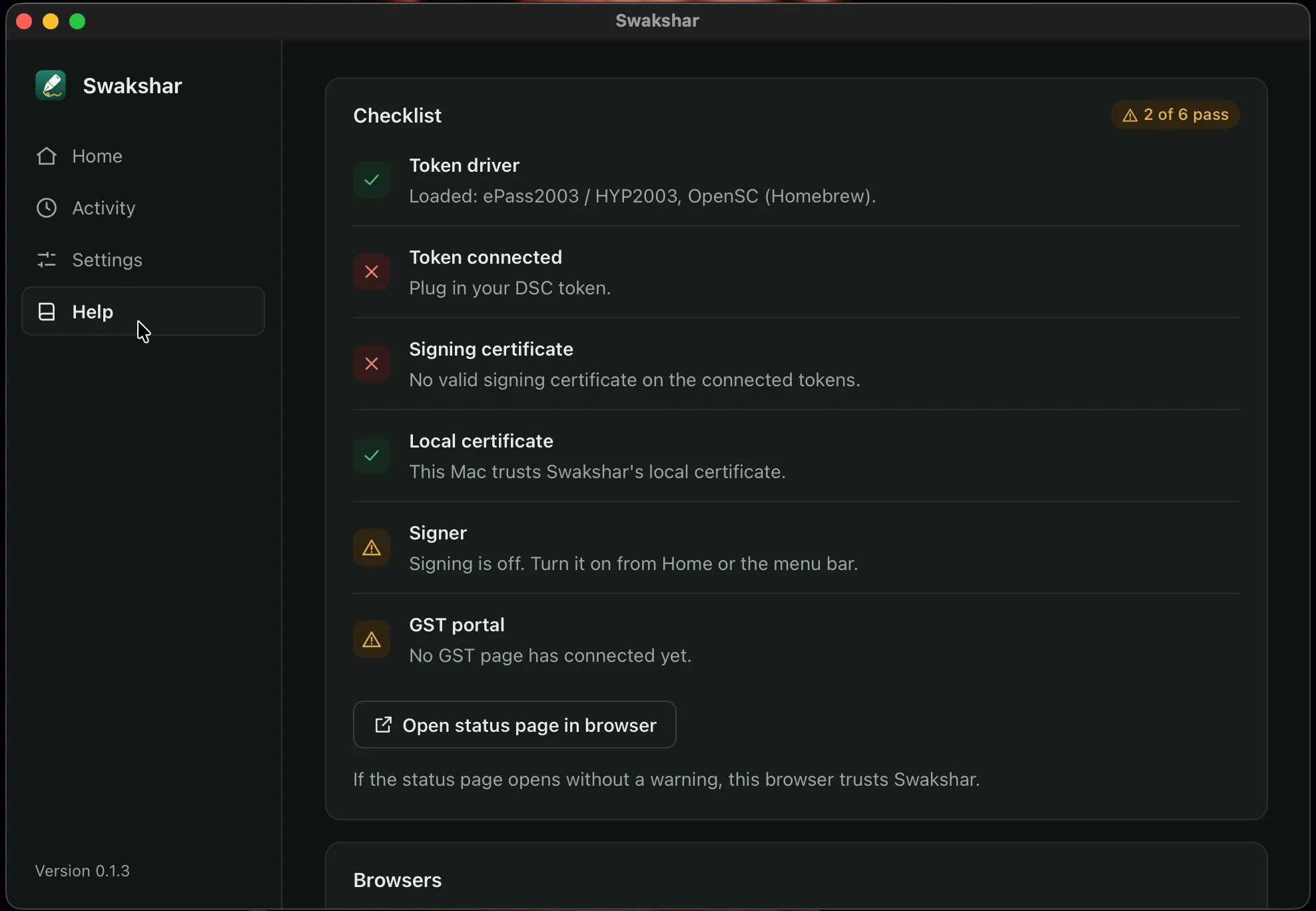This screenshot has height=911, width=1316.
Task: Open the Settings page label
Action: coord(107,260)
